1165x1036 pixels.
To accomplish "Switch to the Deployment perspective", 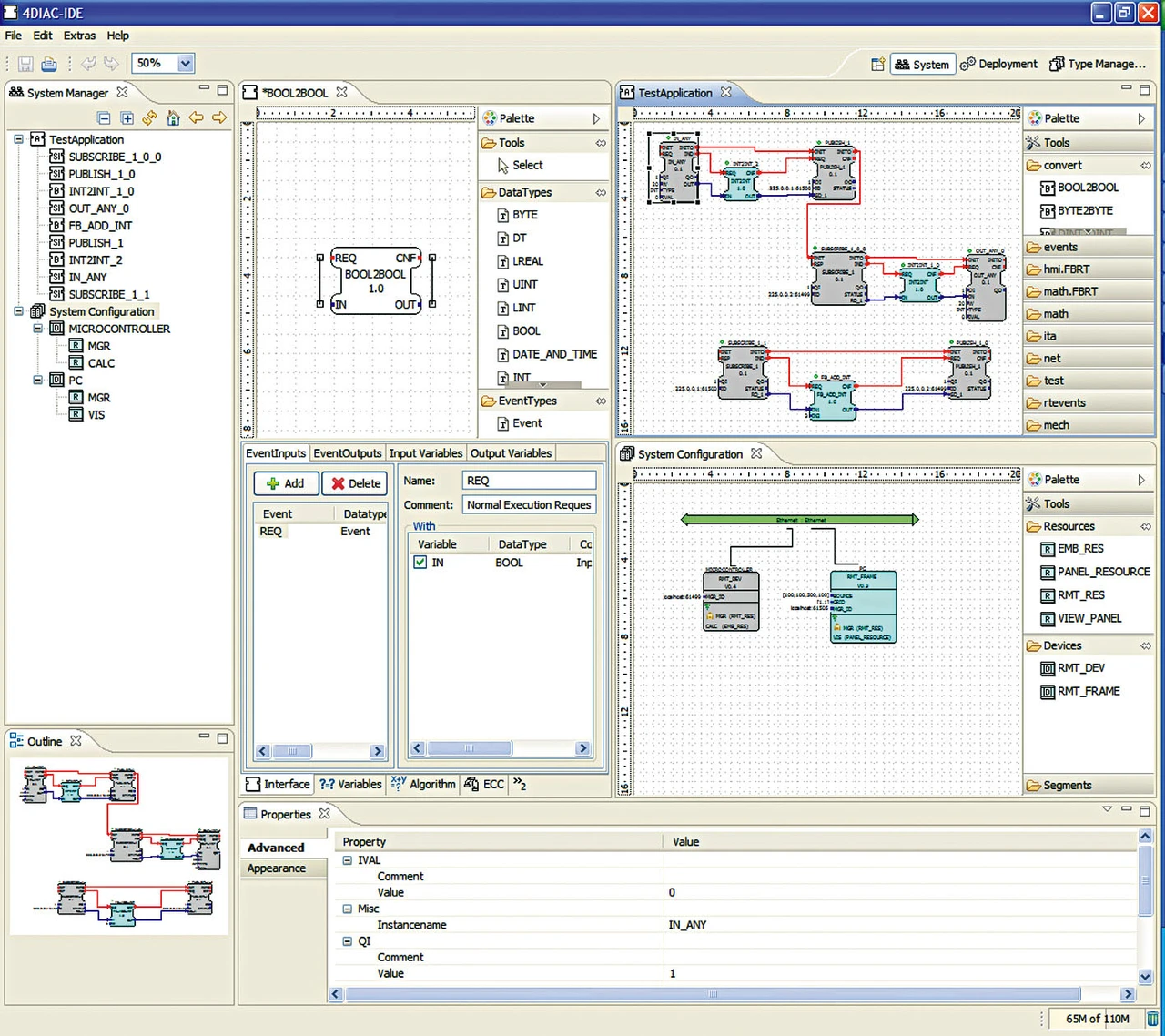I will click(998, 64).
